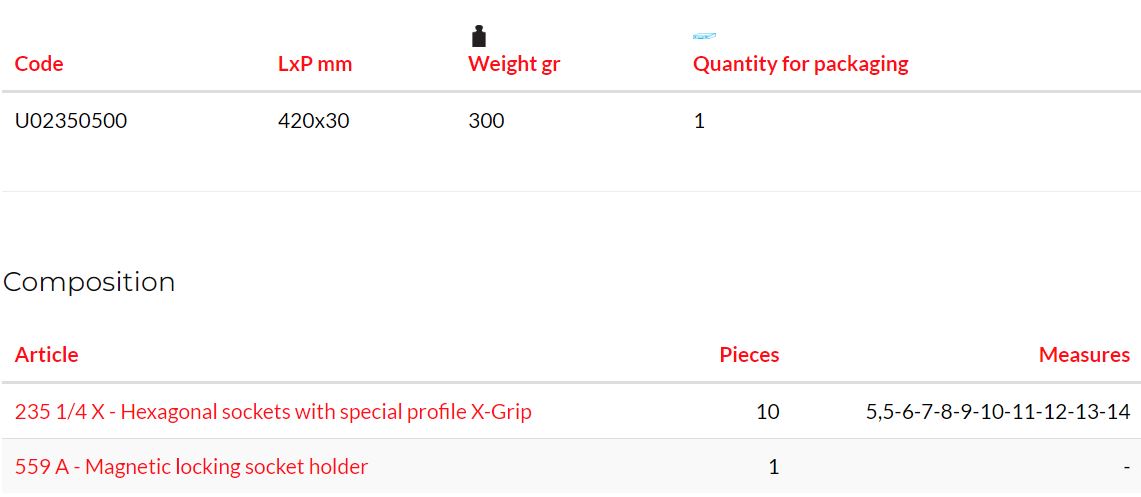The height and width of the screenshot is (497, 1141).
Task: Select the Pieces column header
Action: 750,355
